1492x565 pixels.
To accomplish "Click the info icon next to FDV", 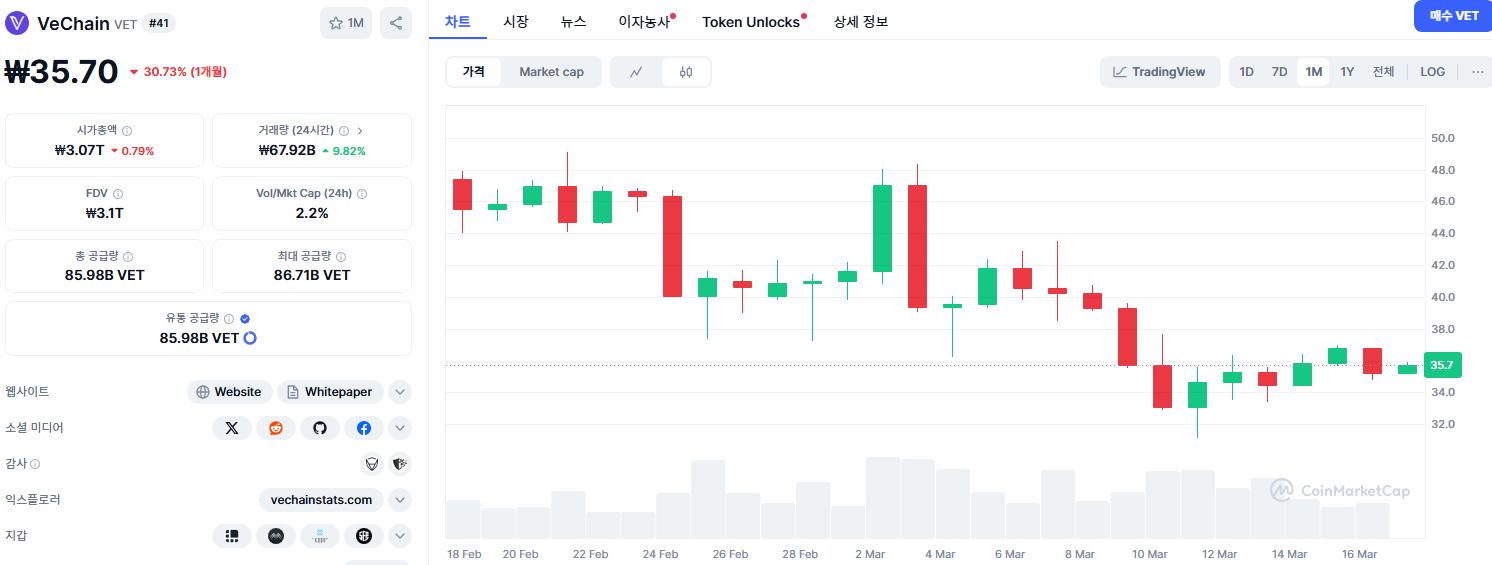I will point(118,194).
